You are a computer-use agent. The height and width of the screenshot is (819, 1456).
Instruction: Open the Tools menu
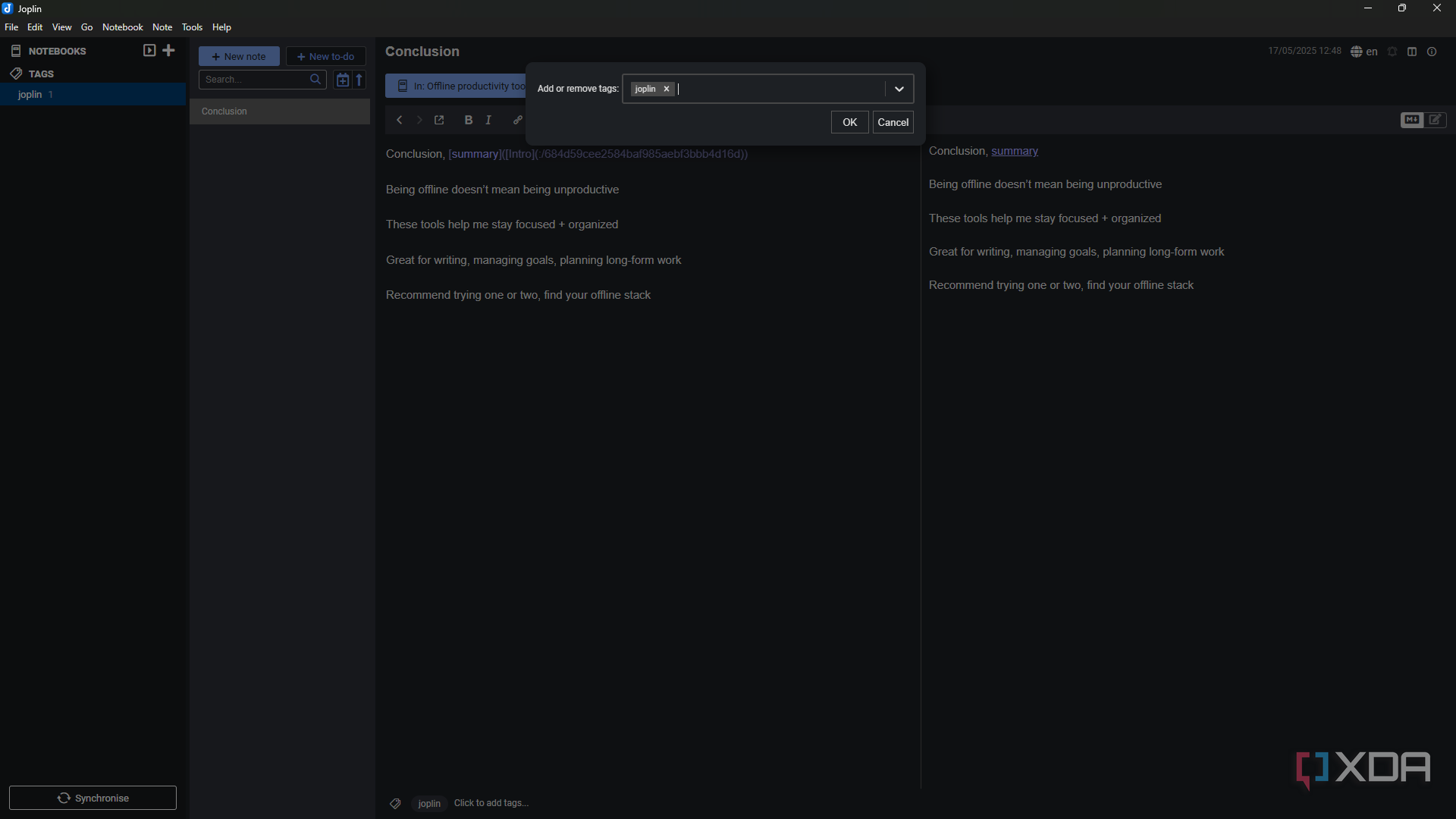click(192, 27)
